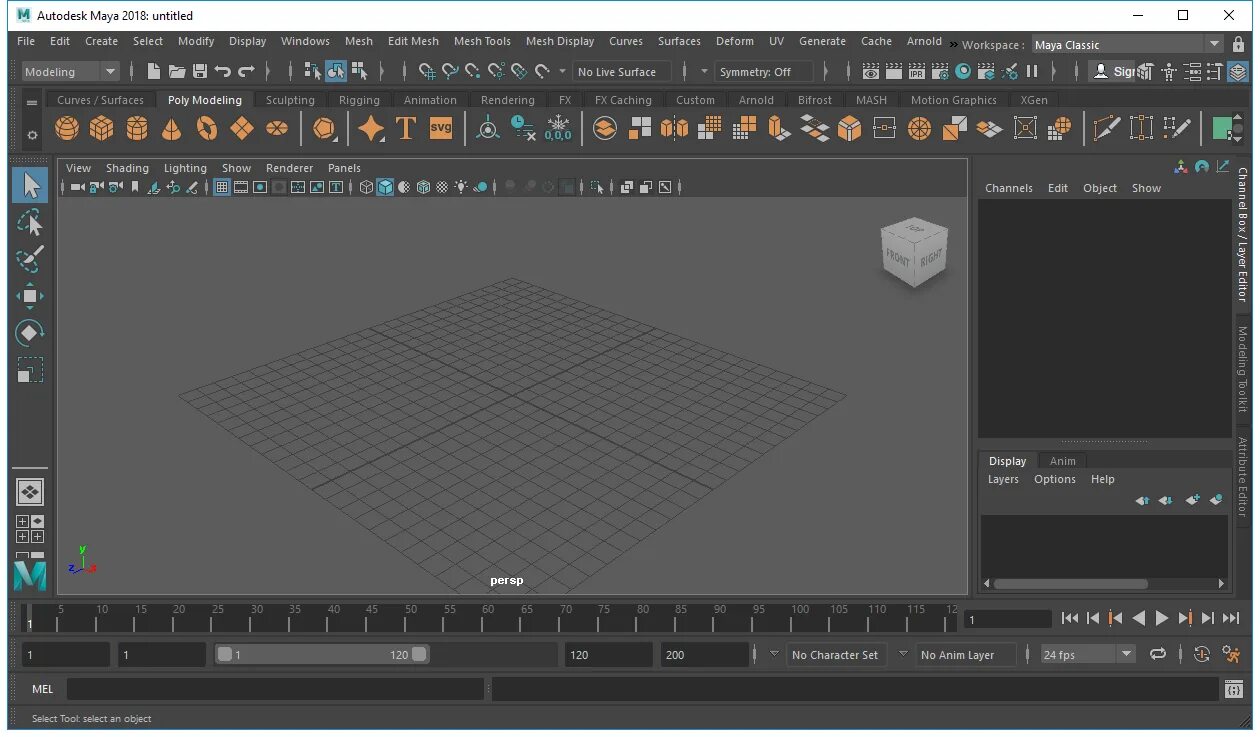Open the shelf options gear menu

pyautogui.click(x=32, y=134)
